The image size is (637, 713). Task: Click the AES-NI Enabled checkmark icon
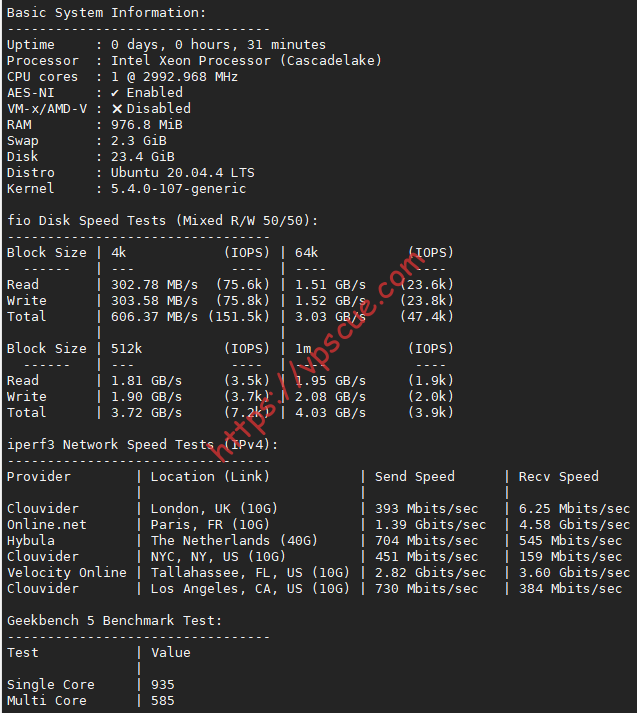point(115,93)
